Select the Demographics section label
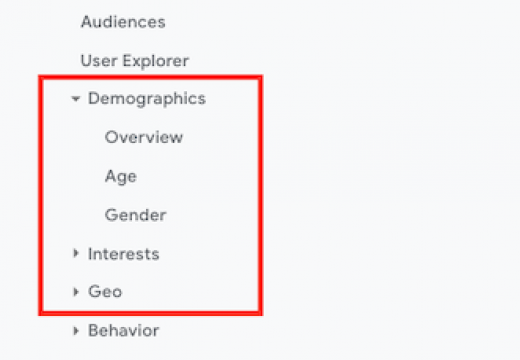The height and width of the screenshot is (360, 520). click(x=147, y=99)
